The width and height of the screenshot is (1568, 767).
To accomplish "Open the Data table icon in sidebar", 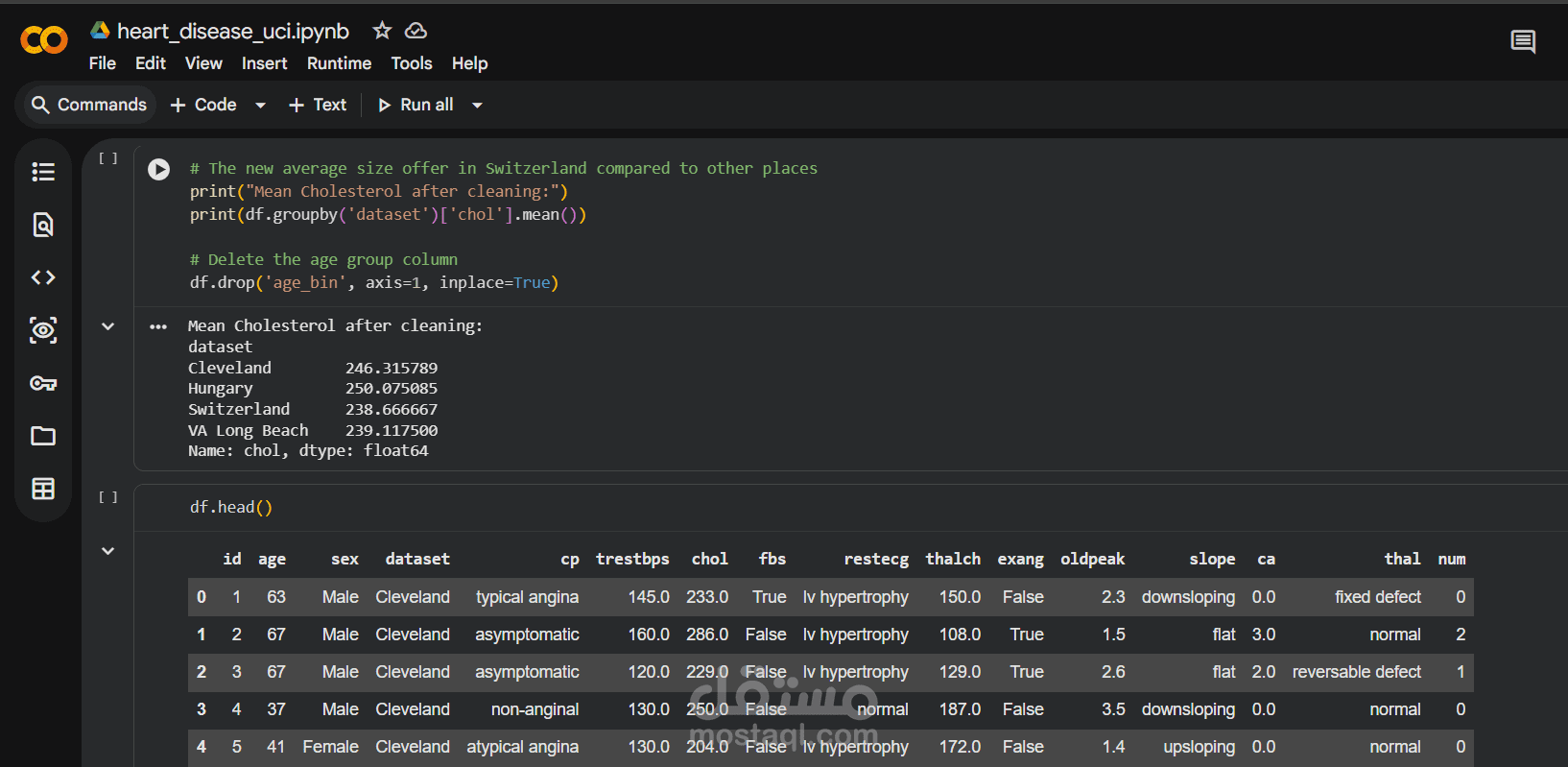I will (x=43, y=489).
